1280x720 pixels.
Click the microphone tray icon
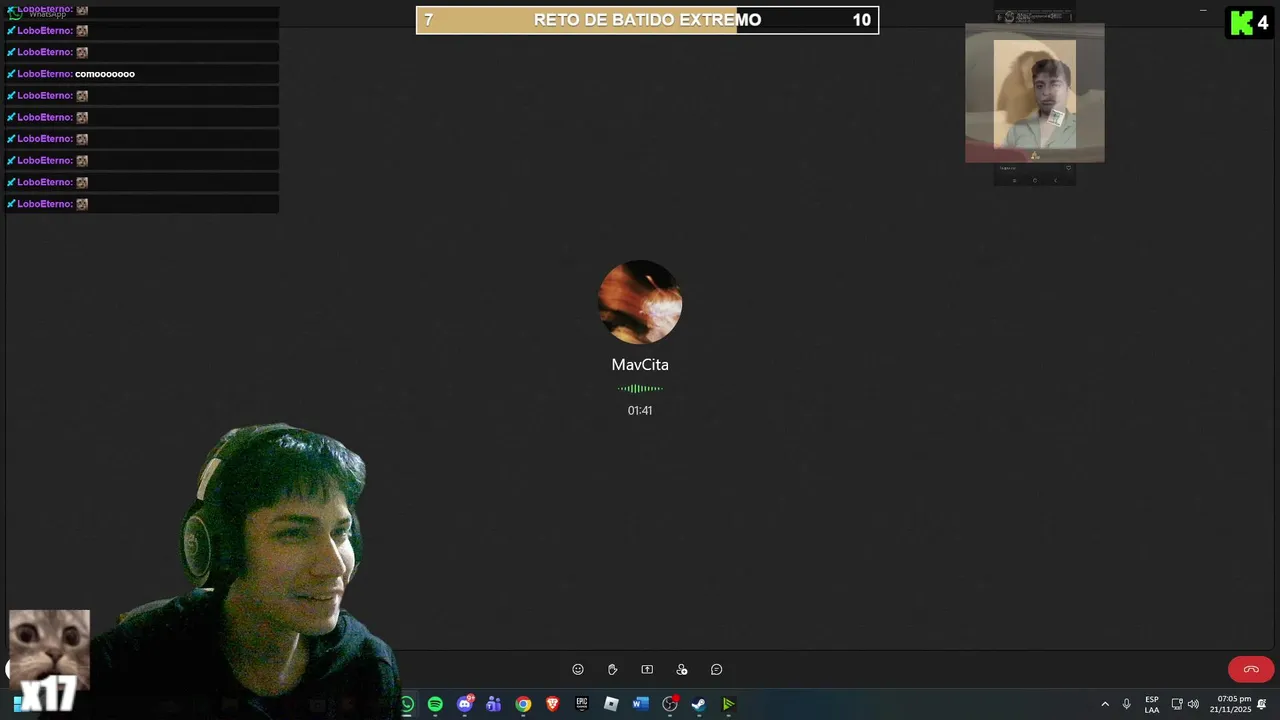[1127, 704]
